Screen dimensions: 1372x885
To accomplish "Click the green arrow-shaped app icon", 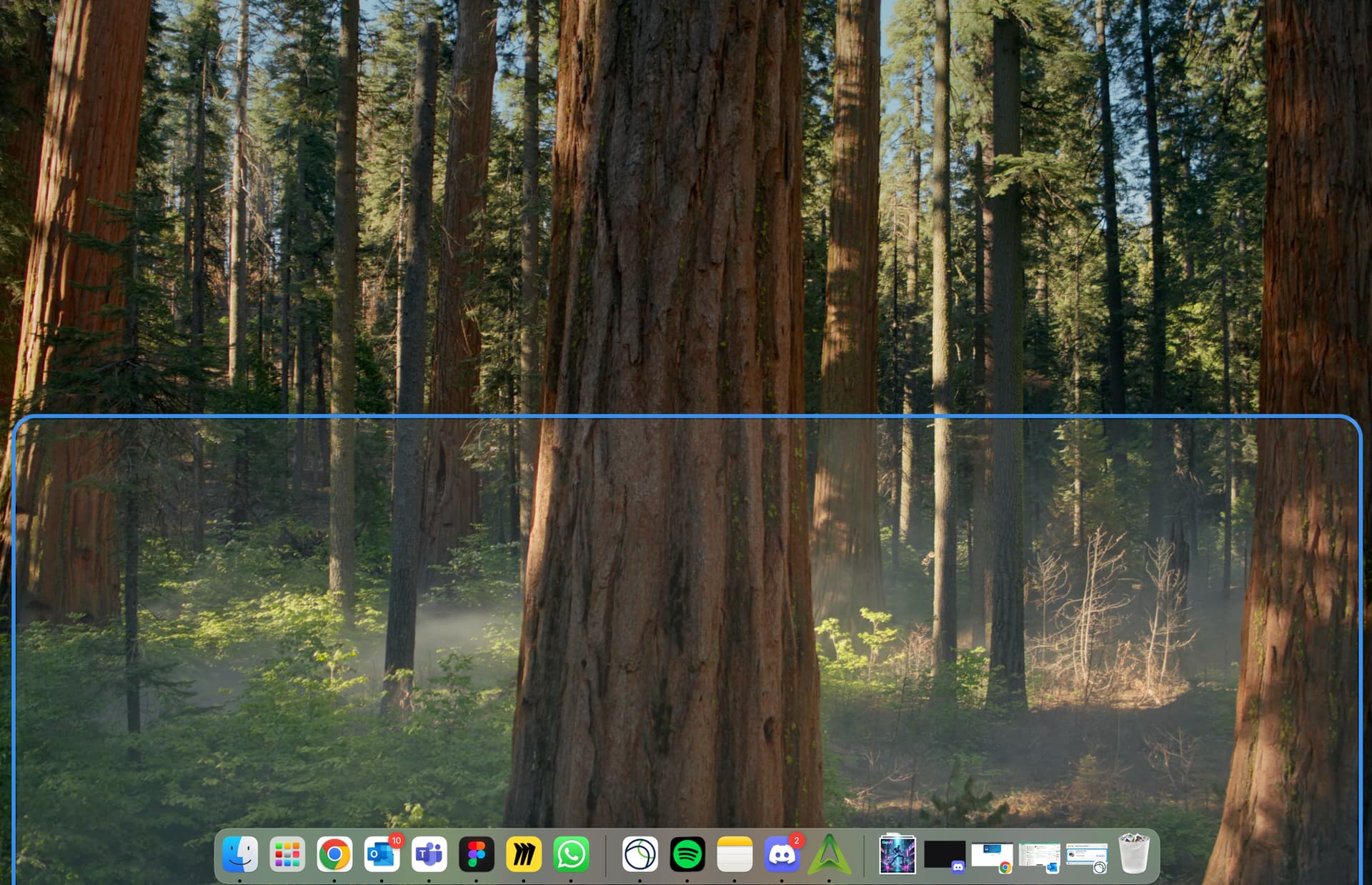I will (829, 854).
